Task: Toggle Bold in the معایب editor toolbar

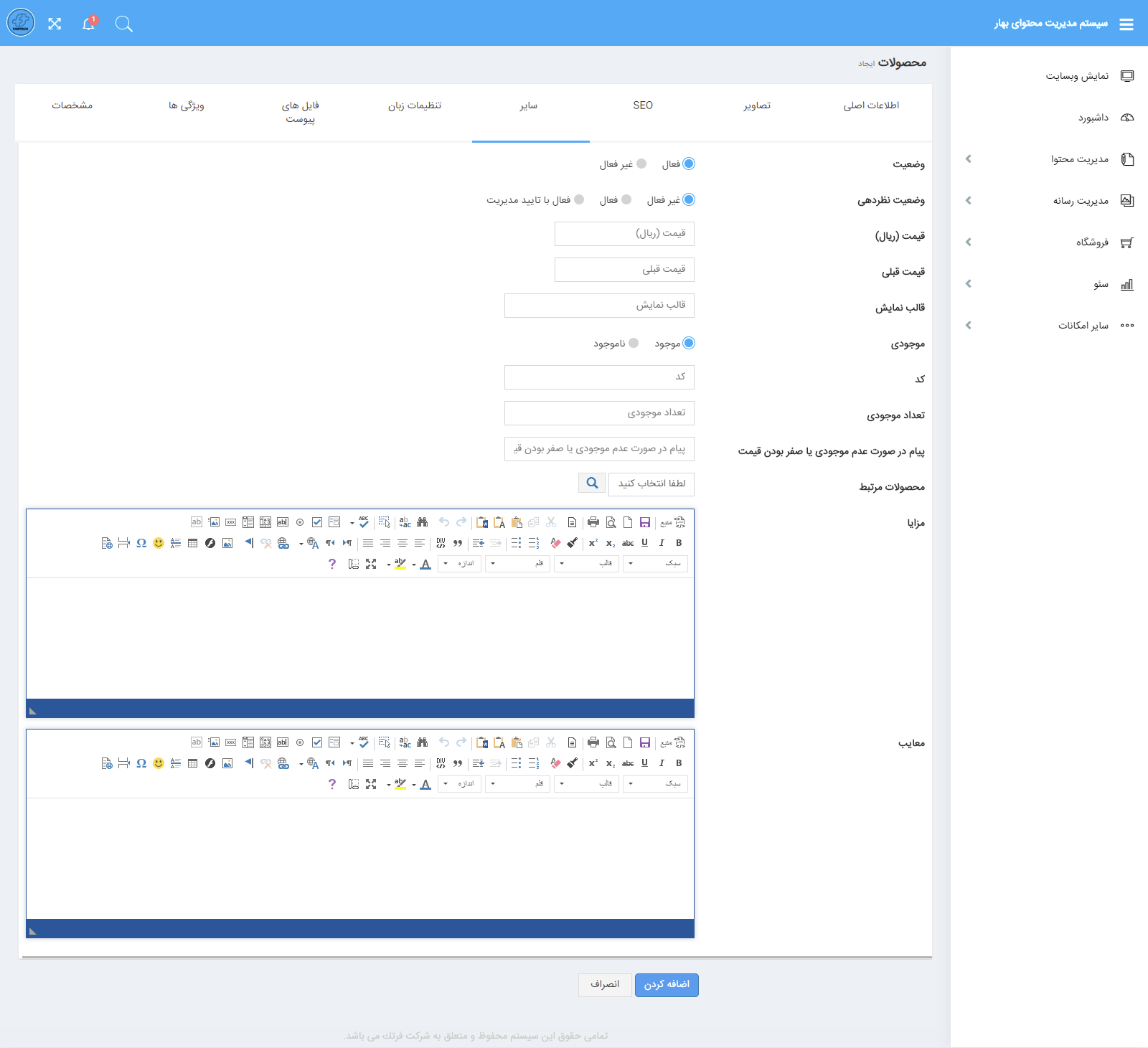Action: pyautogui.click(x=679, y=763)
